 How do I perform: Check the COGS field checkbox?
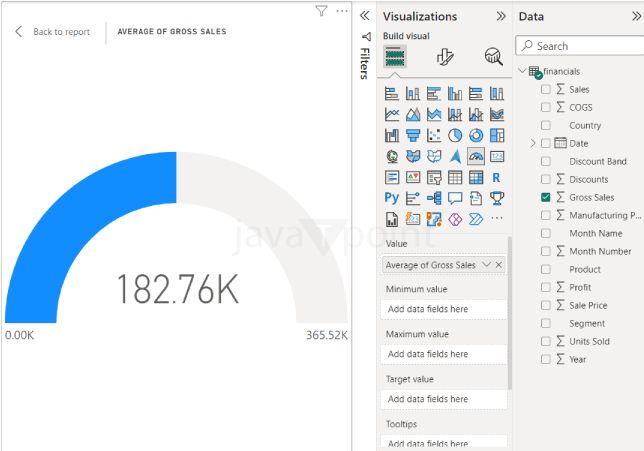click(545, 107)
